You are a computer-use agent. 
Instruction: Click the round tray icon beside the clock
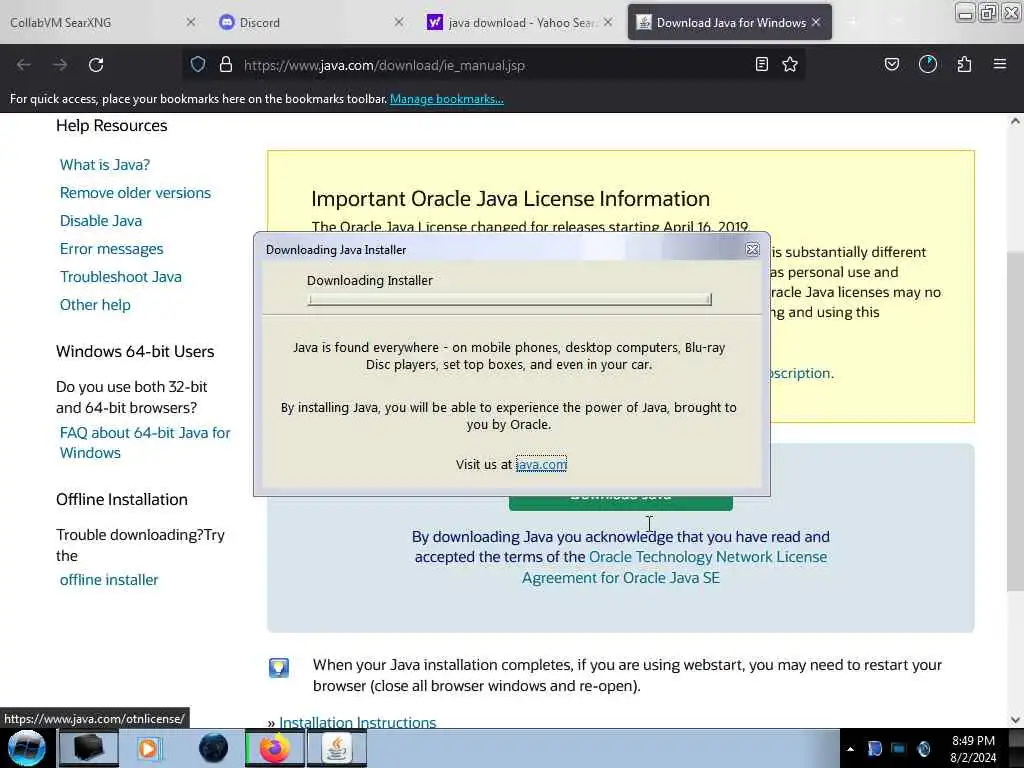coord(923,749)
